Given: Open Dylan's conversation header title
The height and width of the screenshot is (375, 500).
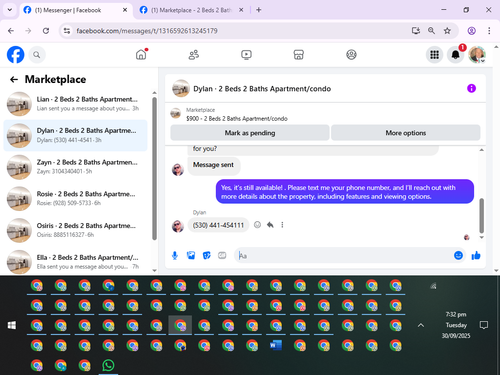Looking at the screenshot, I should [262, 89].
